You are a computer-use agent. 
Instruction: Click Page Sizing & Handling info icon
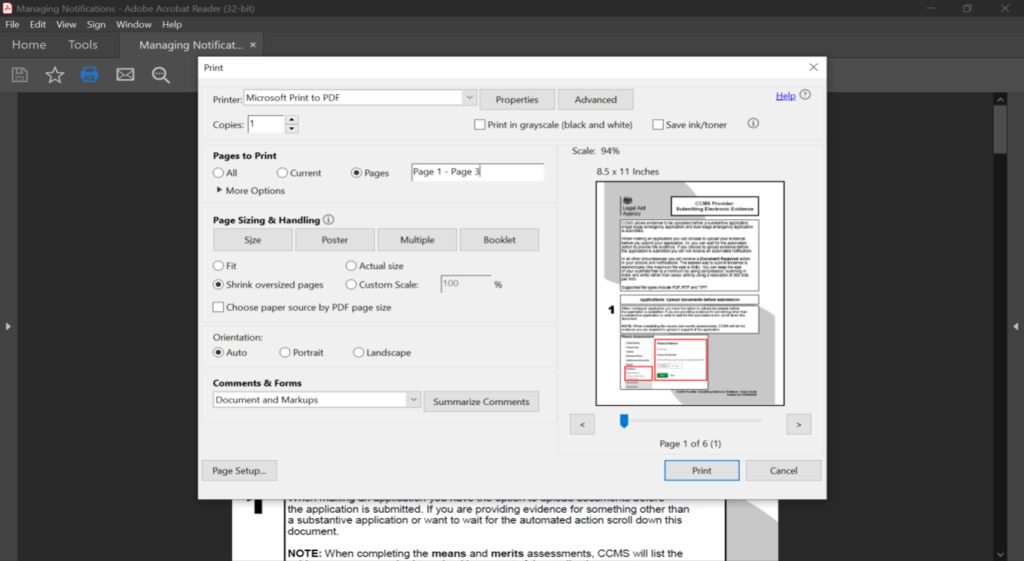[x=329, y=220]
